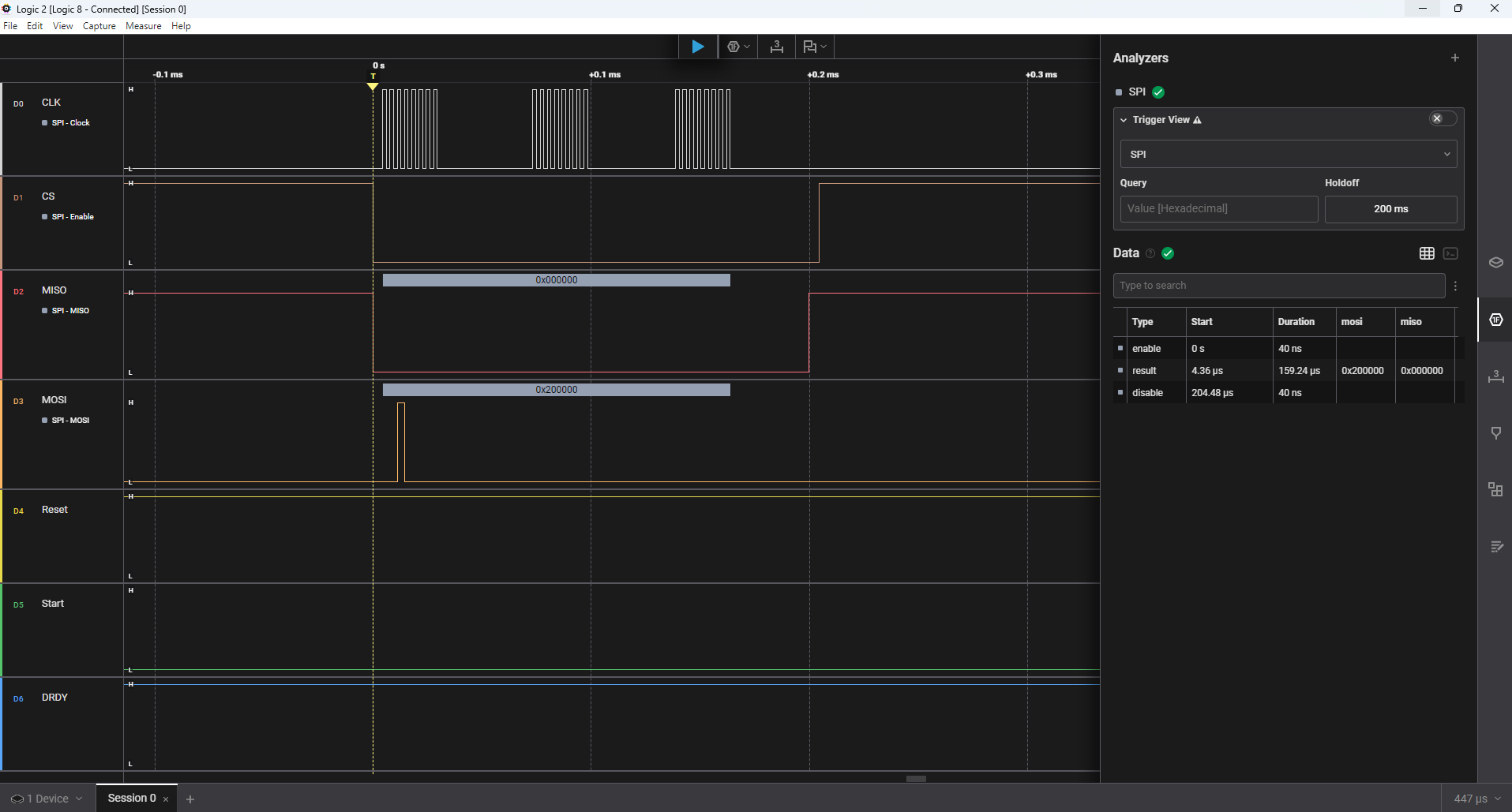Click the Reset channel label

(x=54, y=510)
